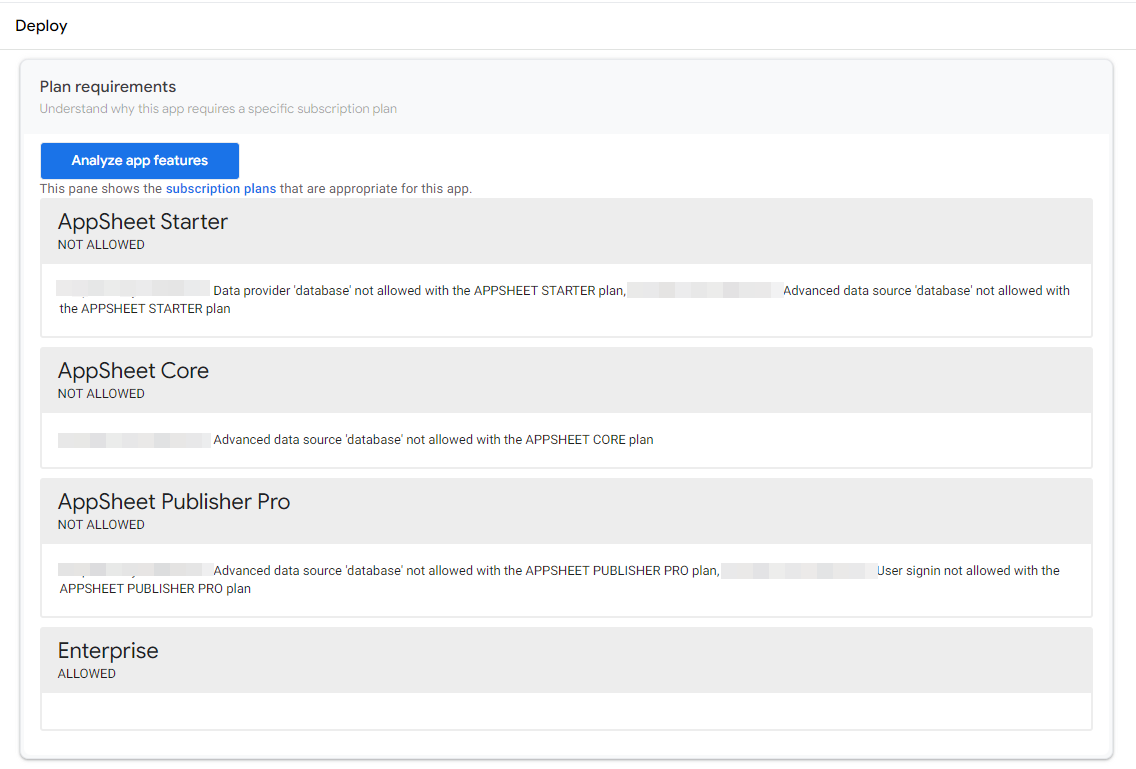
Task: Click the ALLOWED label under Enterprise
Action: 86,673
